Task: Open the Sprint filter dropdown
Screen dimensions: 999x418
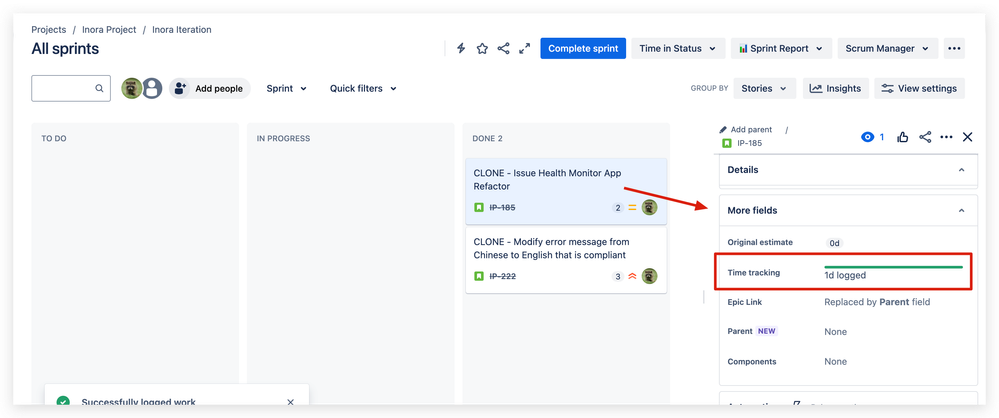Action: click(287, 89)
